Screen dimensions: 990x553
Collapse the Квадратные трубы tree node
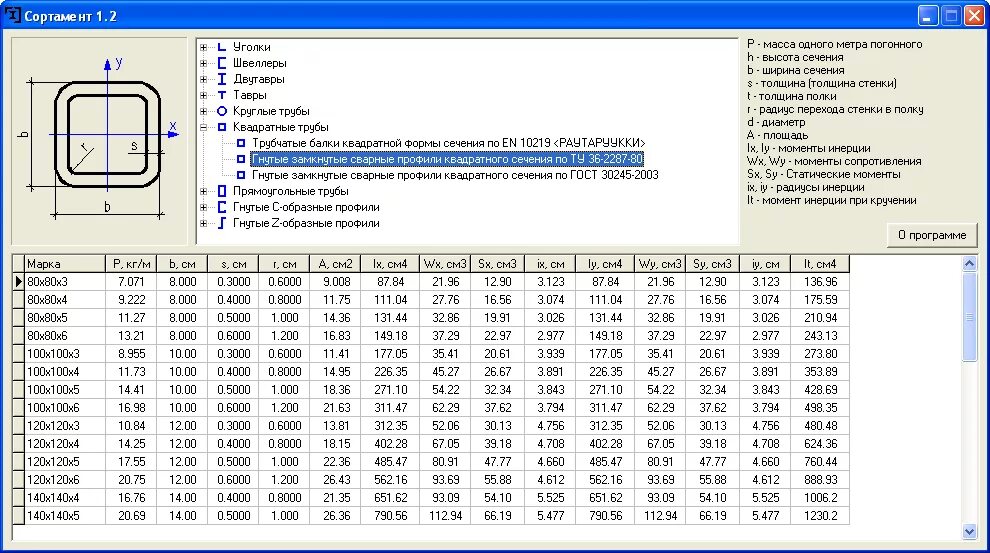(x=203, y=128)
